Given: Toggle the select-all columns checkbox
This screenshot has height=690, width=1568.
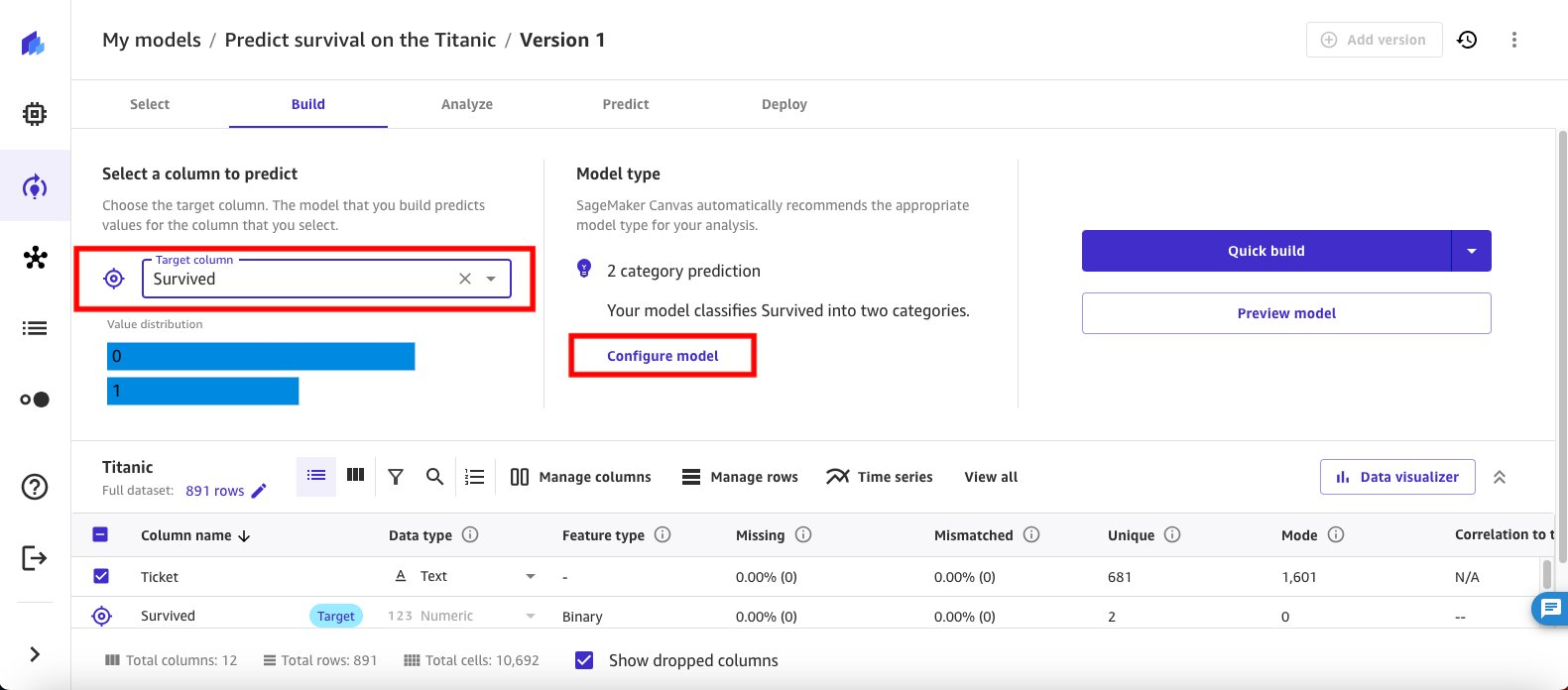Looking at the screenshot, I should pyautogui.click(x=100, y=534).
